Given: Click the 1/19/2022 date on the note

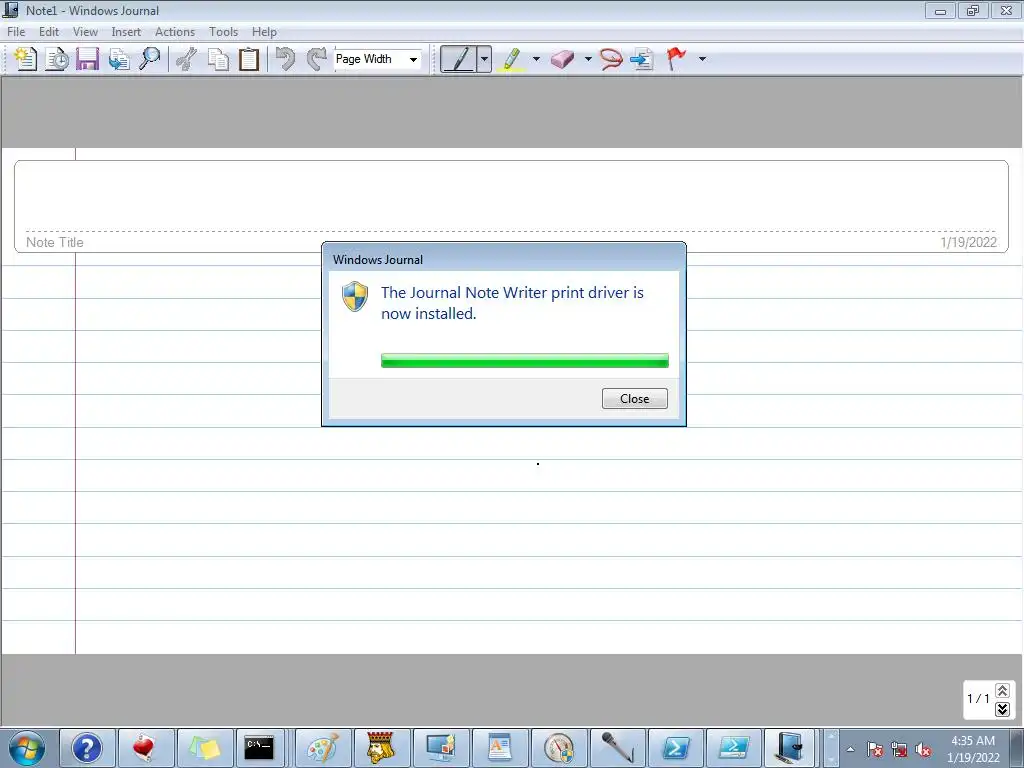Looking at the screenshot, I should [x=968, y=242].
